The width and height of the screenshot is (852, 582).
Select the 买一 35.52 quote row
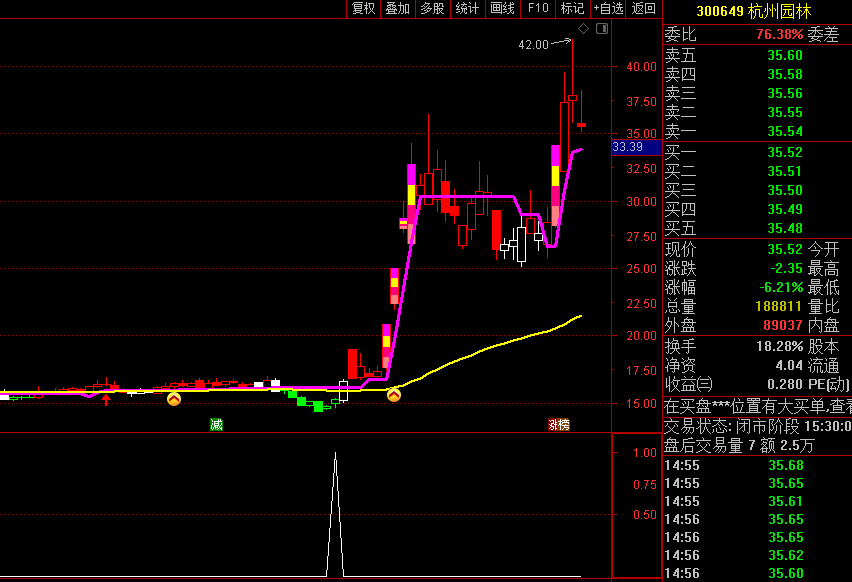coord(757,152)
